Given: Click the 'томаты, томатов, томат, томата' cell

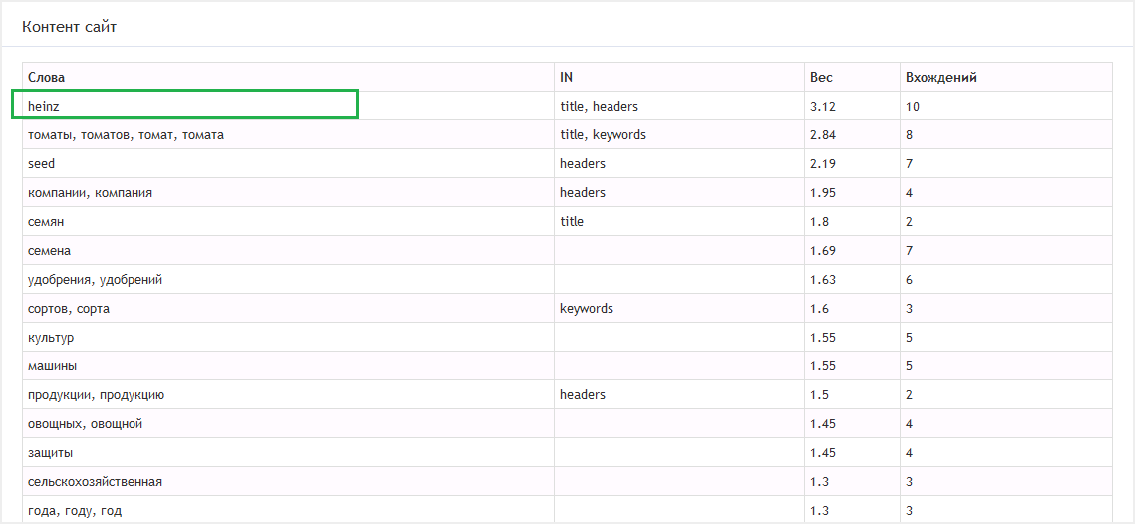Looking at the screenshot, I should pos(126,135).
